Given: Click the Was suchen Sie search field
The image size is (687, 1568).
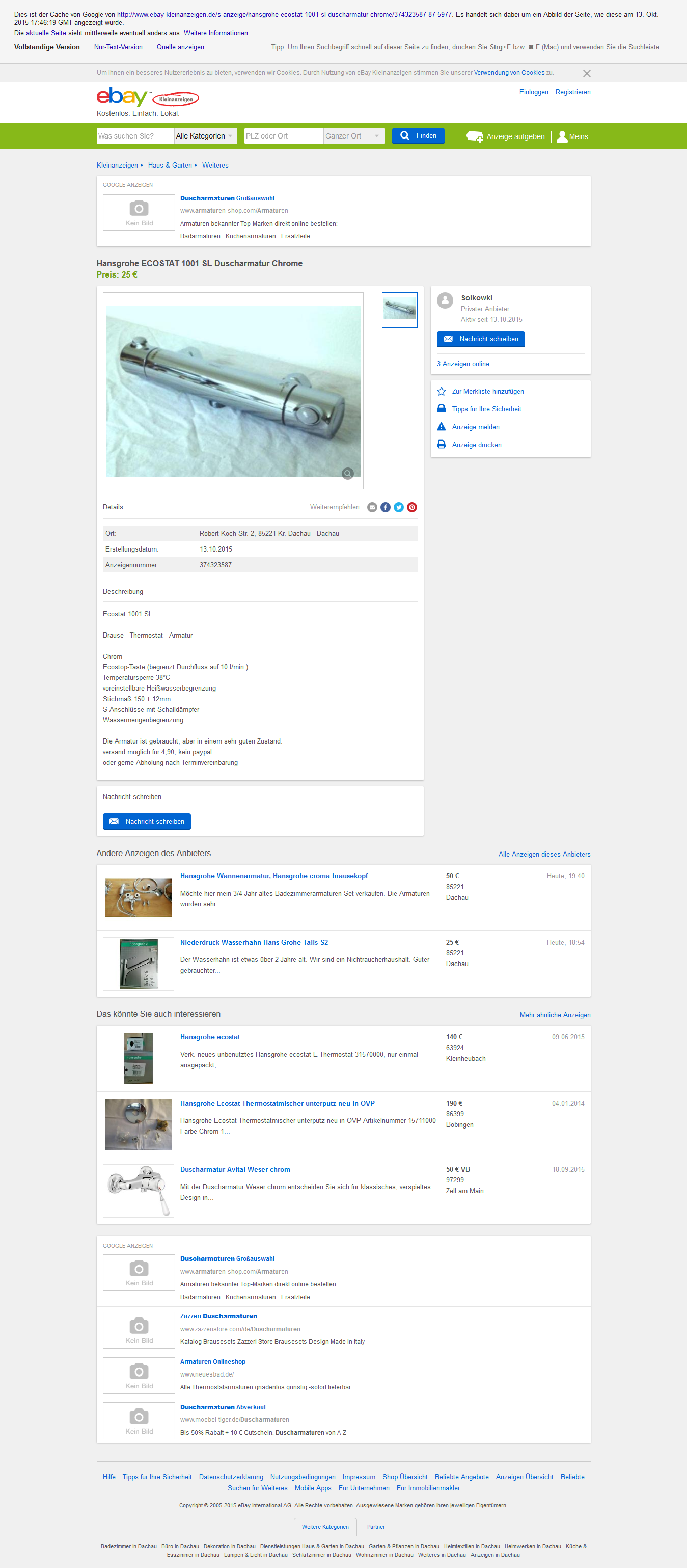Looking at the screenshot, I should pyautogui.click(x=135, y=136).
